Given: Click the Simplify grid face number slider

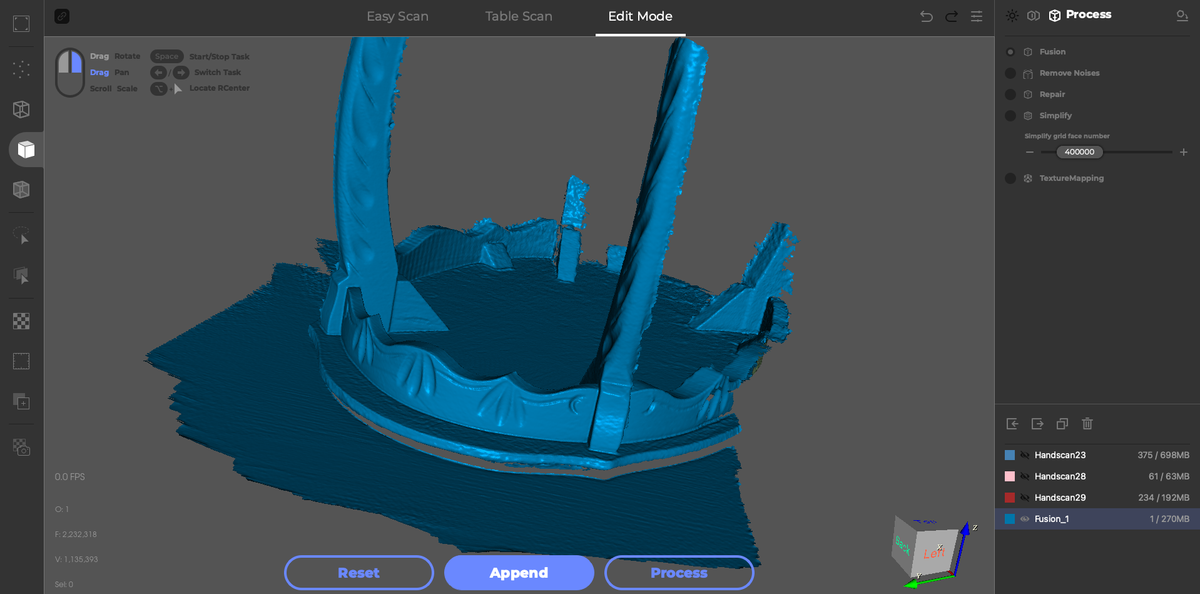Looking at the screenshot, I should 1080,152.
